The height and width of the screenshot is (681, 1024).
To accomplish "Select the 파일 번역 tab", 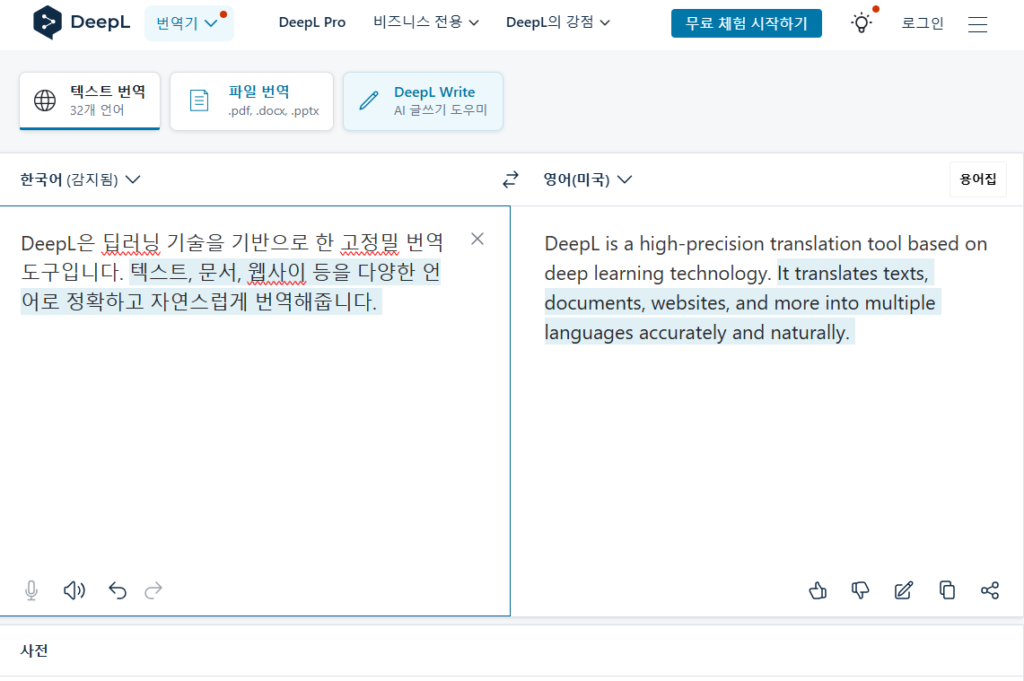I will pyautogui.click(x=251, y=101).
